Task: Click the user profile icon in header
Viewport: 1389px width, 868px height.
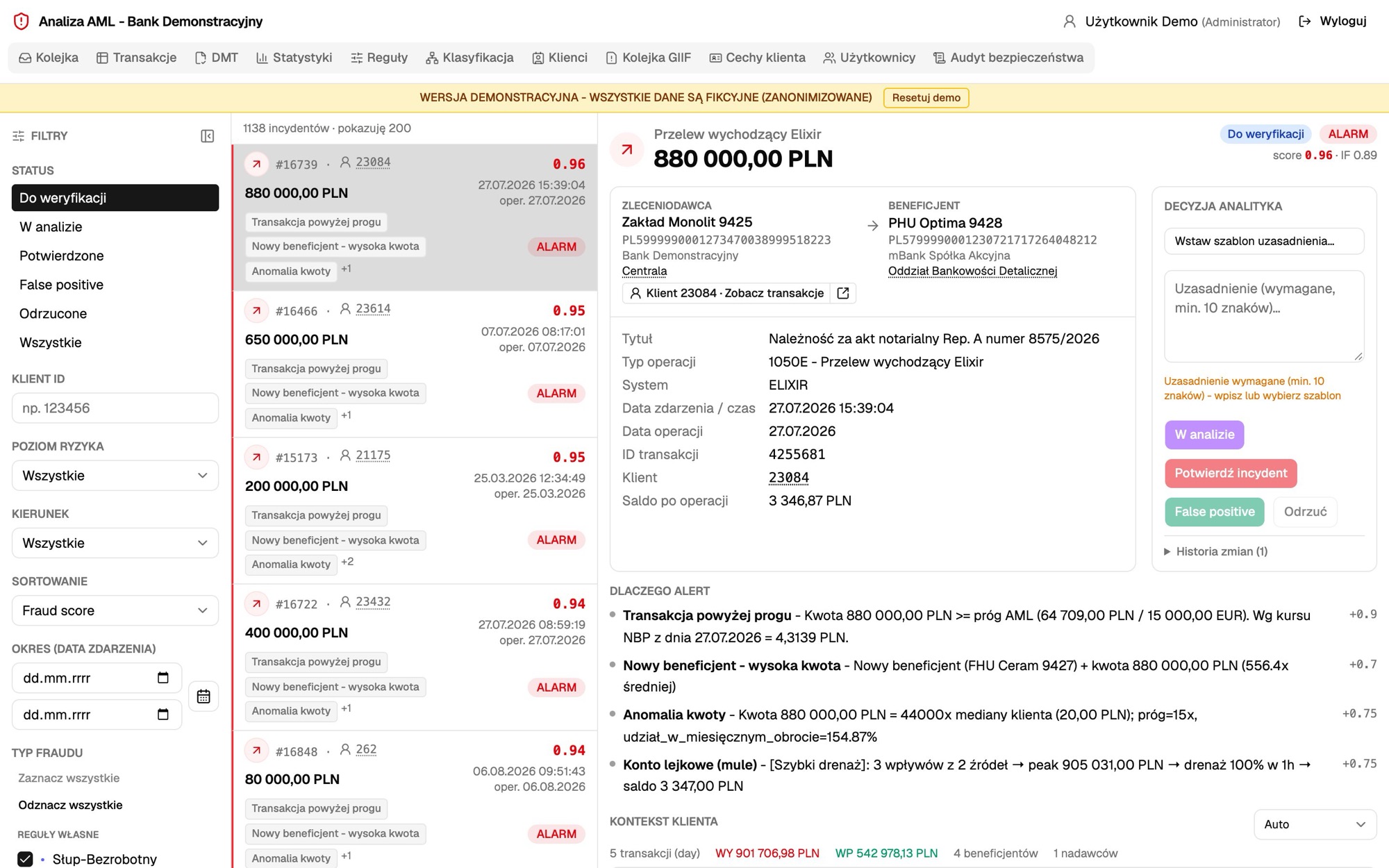Action: pos(1070,22)
